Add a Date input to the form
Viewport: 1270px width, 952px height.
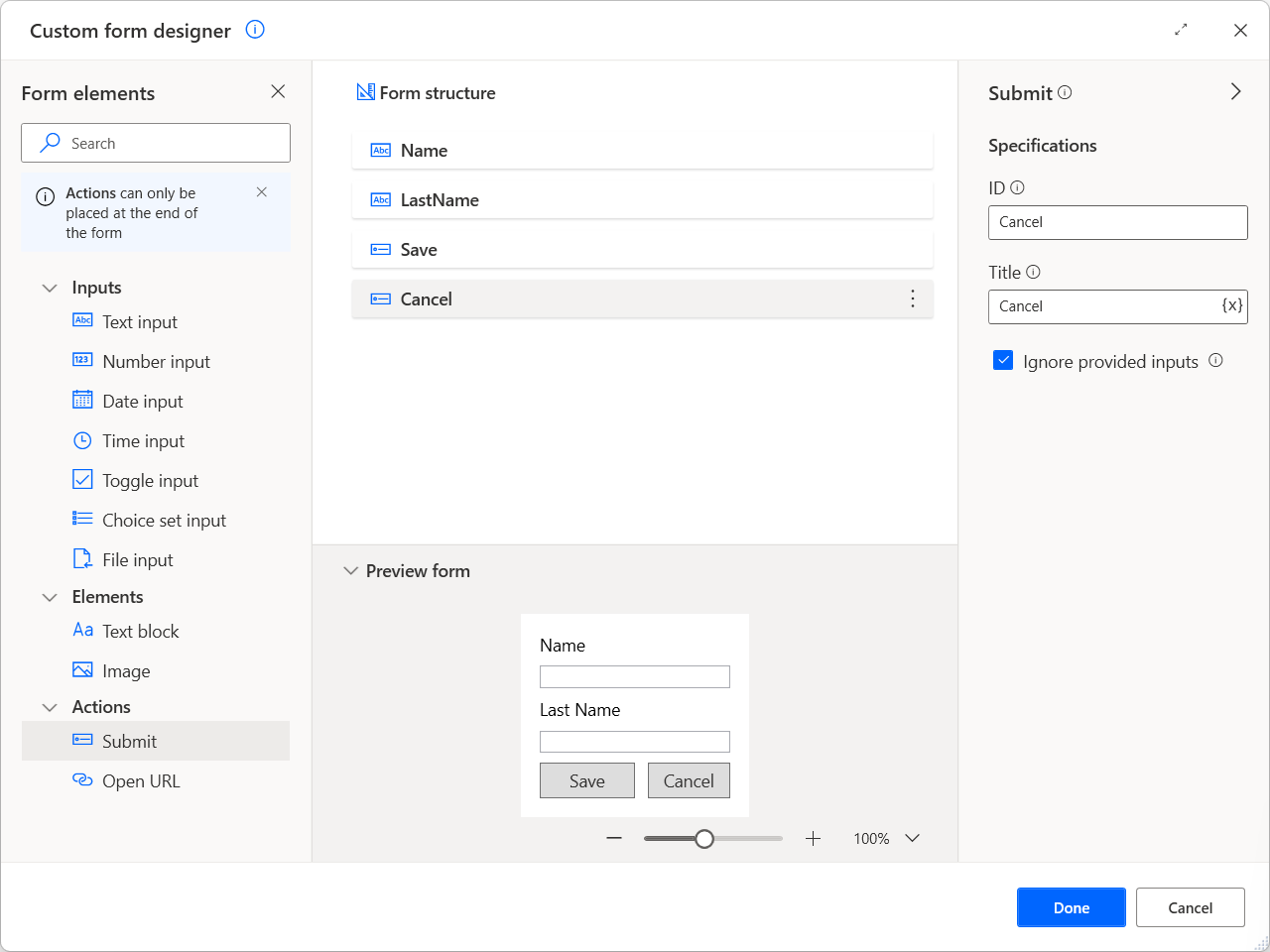tap(141, 401)
